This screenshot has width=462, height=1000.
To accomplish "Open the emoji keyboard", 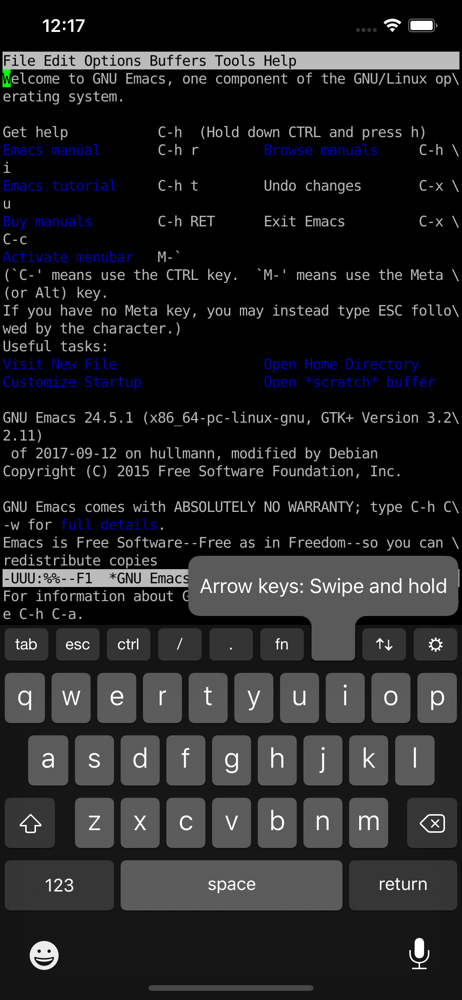I will click(44, 955).
